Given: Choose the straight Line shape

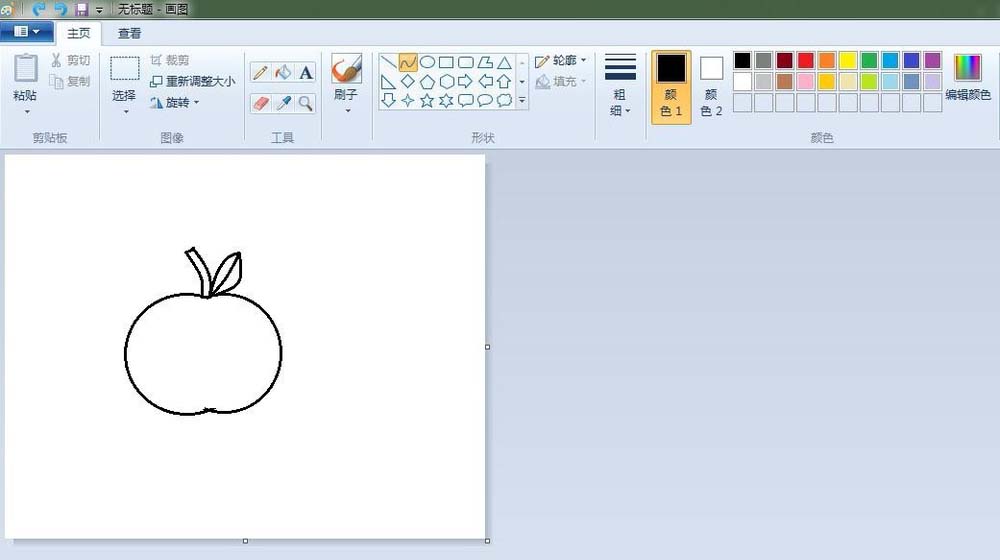Looking at the screenshot, I should coord(388,63).
